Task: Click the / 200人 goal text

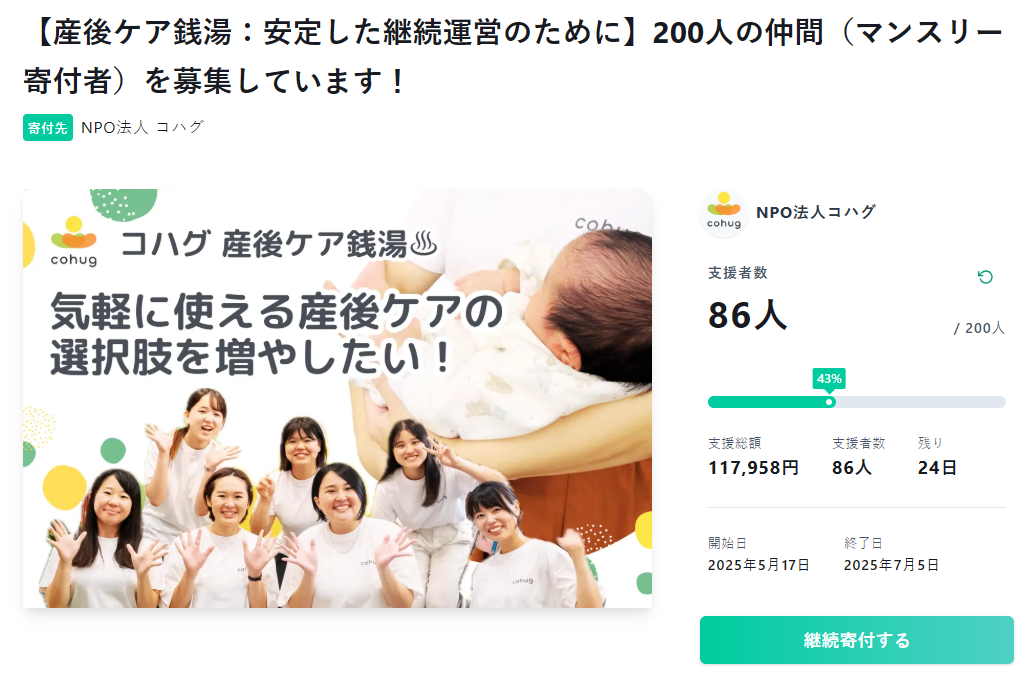Action: (979, 328)
